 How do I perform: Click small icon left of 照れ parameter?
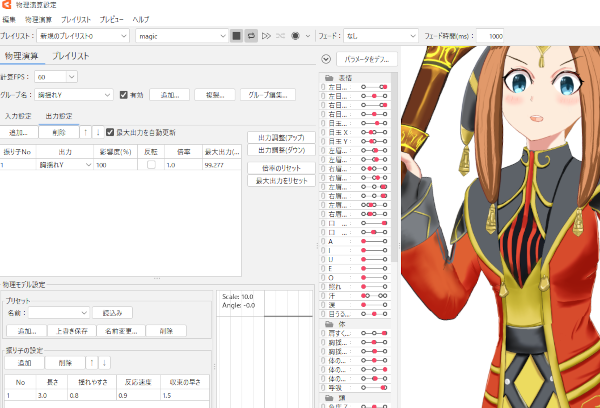pyautogui.click(x=323, y=287)
